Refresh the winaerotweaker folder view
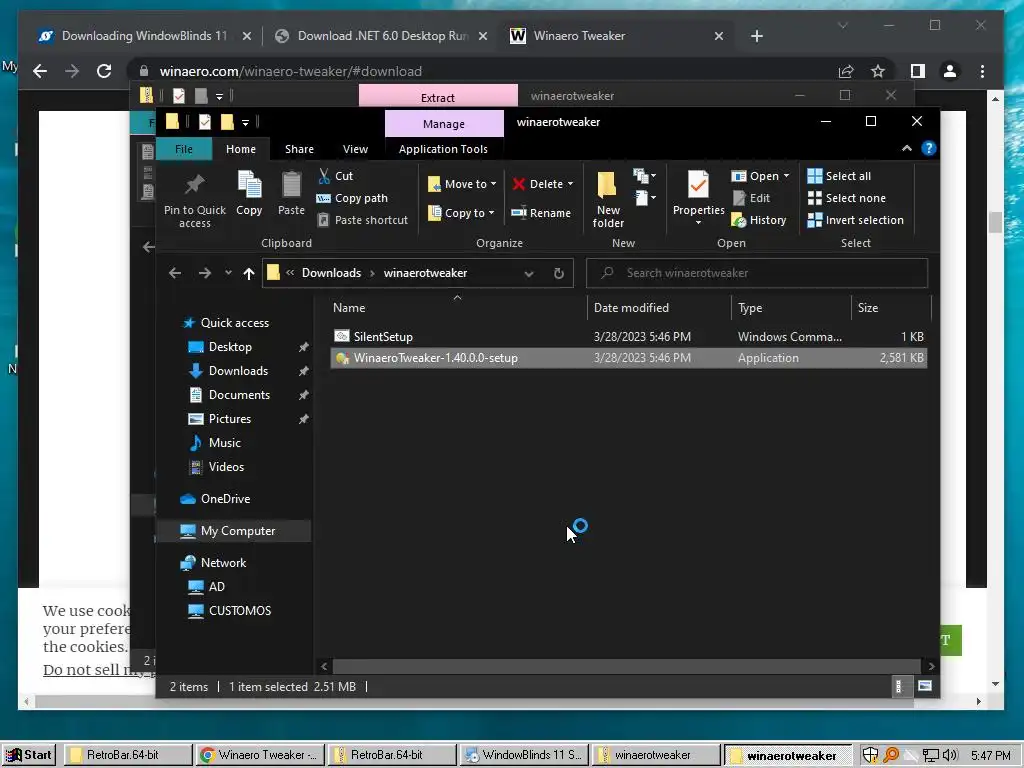The width and height of the screenshot is (1024, 768). pyautogui.click(x=559, y=273)
